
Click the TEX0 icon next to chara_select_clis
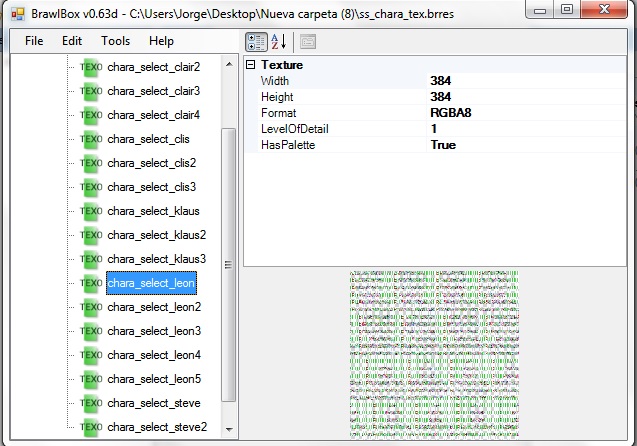[x=91, y=139]
